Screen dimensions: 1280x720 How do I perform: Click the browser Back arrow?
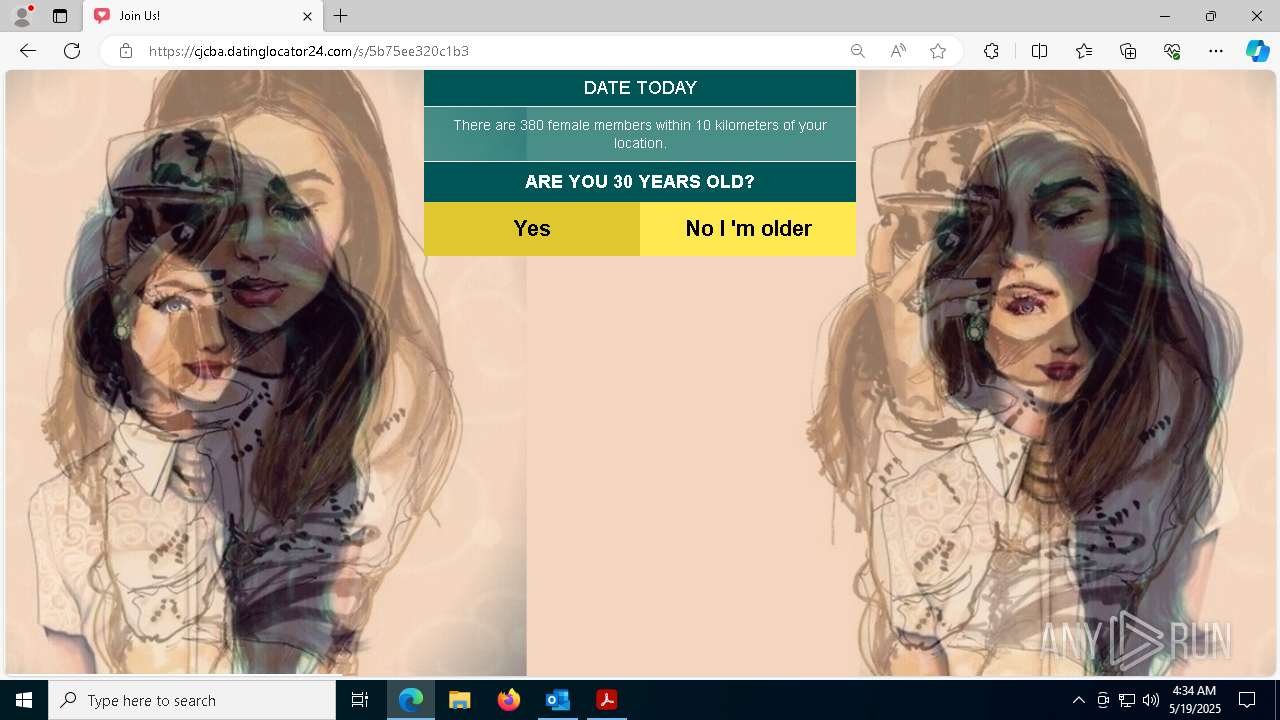coord(28,51)
